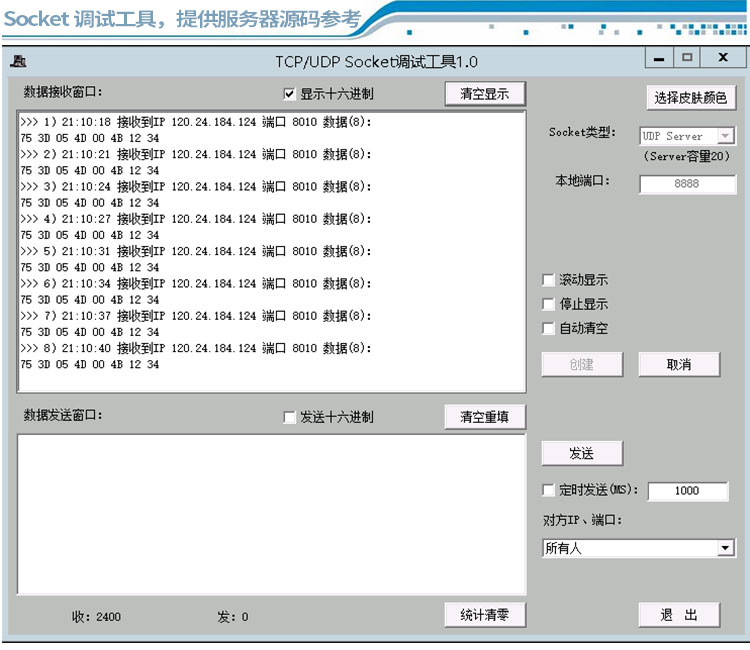Click the 取消 button
The width and height of the screenshot is (750, 650).
click(x=679, y=364)
